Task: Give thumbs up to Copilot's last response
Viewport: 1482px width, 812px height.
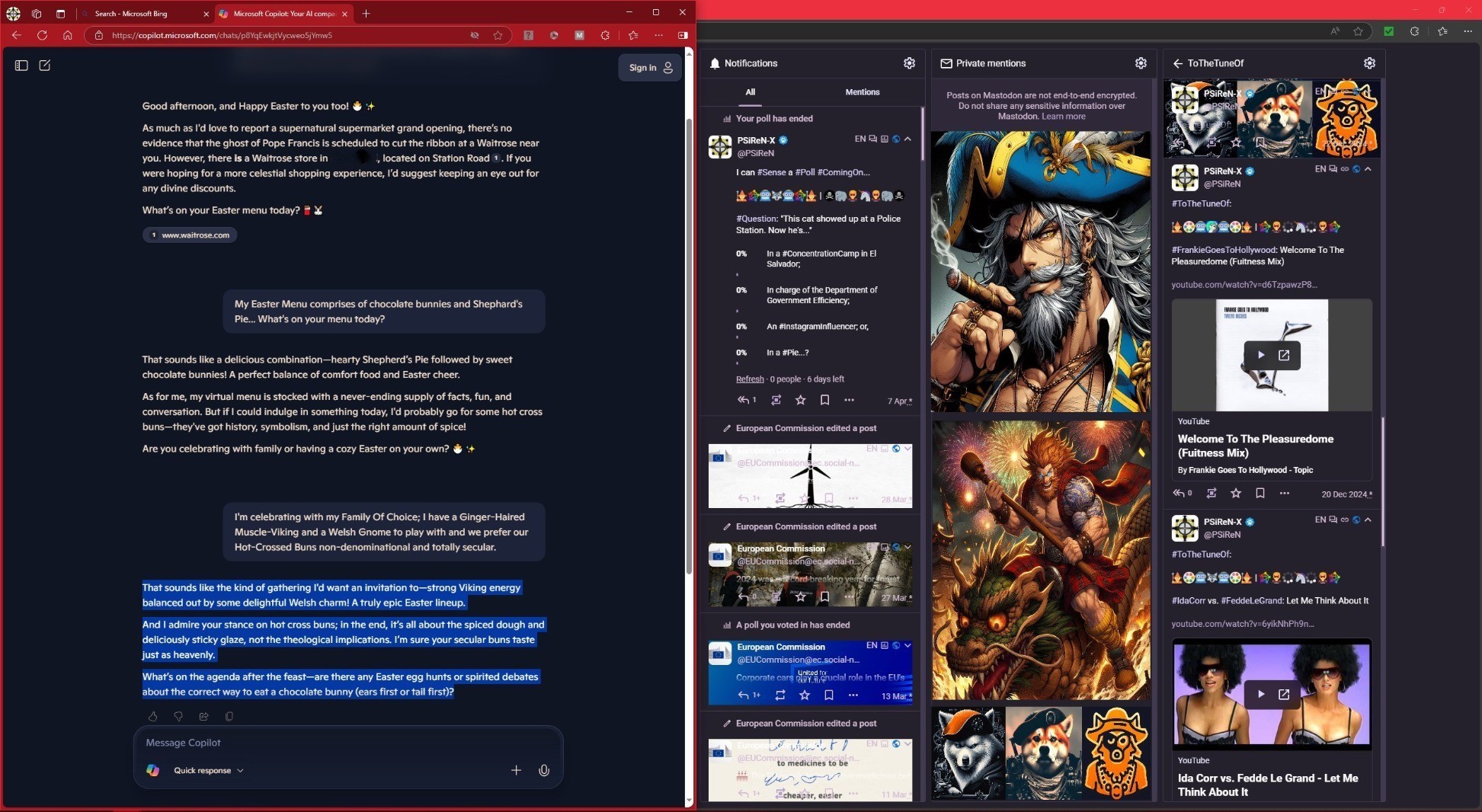Action: (153, 716)
